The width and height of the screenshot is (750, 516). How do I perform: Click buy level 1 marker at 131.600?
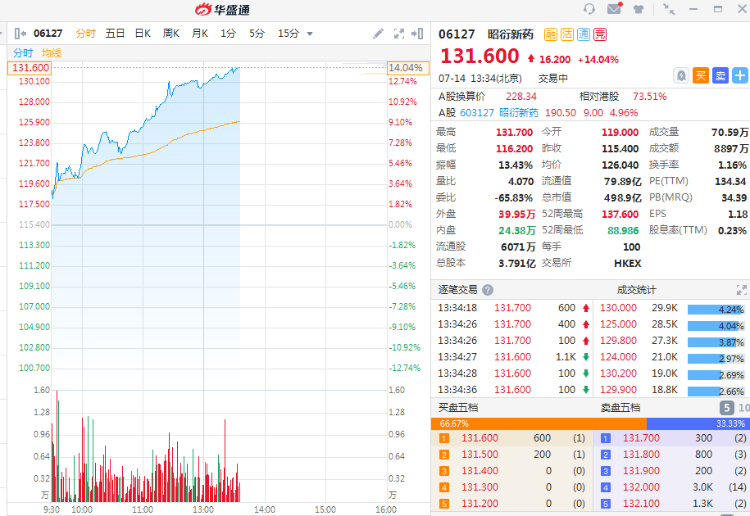coord(444,438)
